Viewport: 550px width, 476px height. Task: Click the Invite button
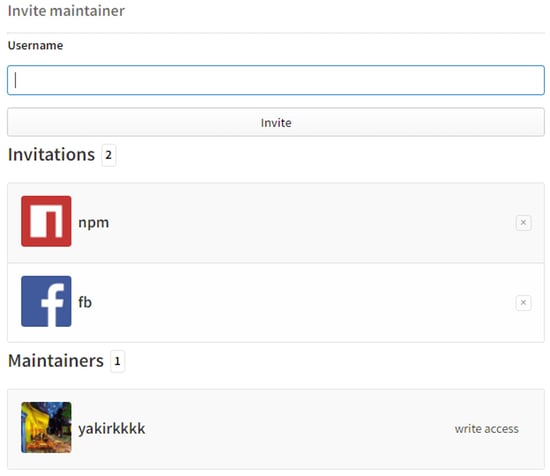coord(276,122)
